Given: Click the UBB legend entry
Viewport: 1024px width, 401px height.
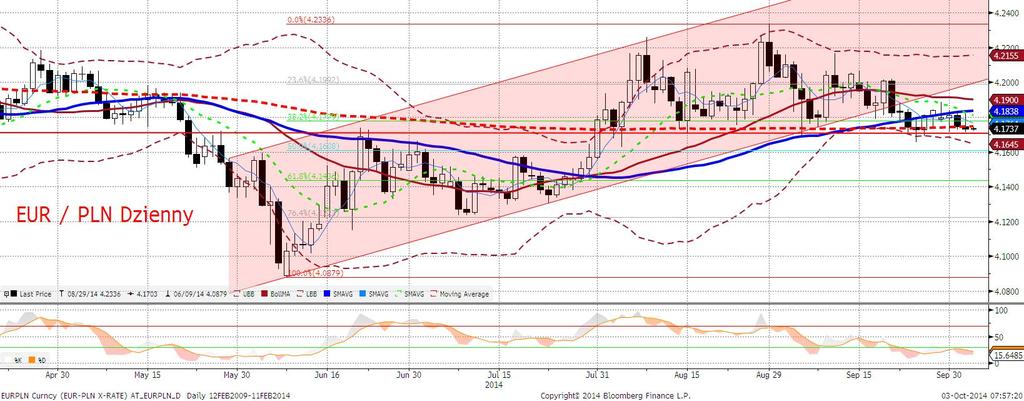Looking at the screenshot, I should coord(244,294).
